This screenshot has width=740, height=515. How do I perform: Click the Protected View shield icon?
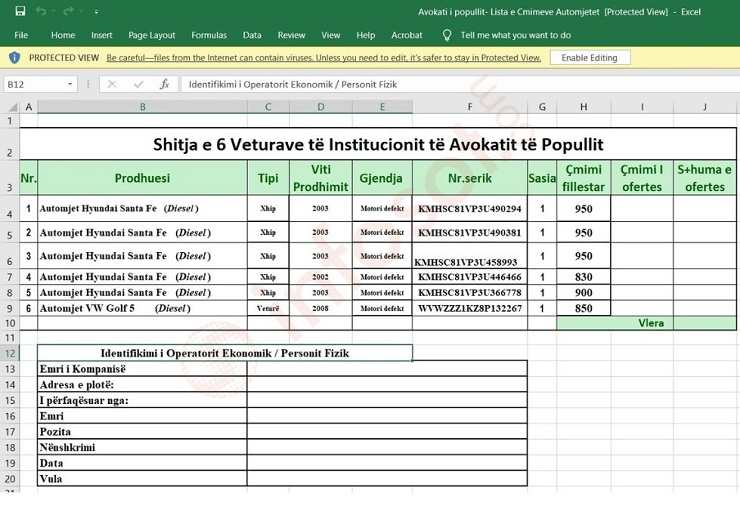click(14, 58)
